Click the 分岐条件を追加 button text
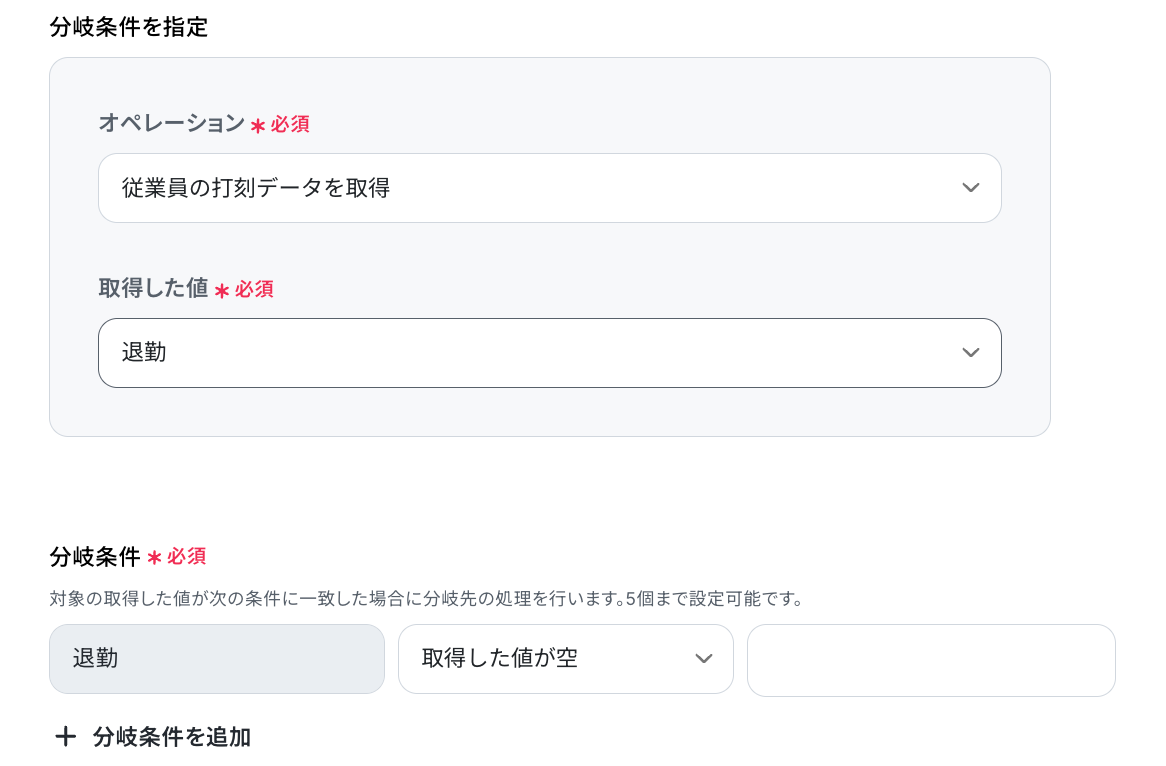Image resolution: width=1166 pixels, height=766 pixels. (172, 737)
